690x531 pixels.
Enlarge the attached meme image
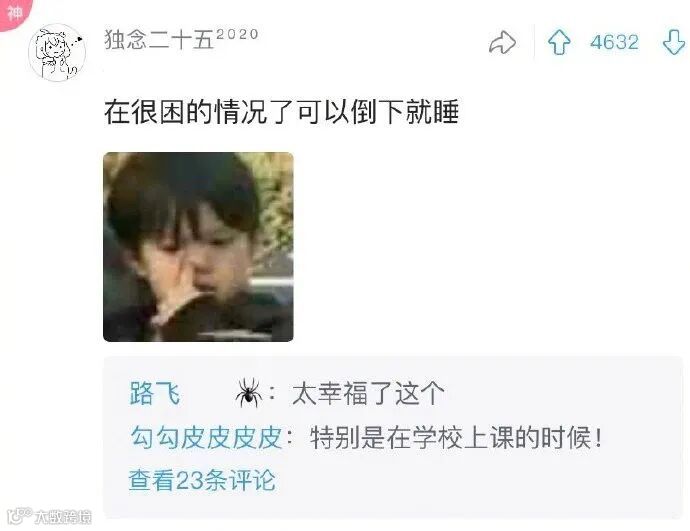(x=198, y=247)
